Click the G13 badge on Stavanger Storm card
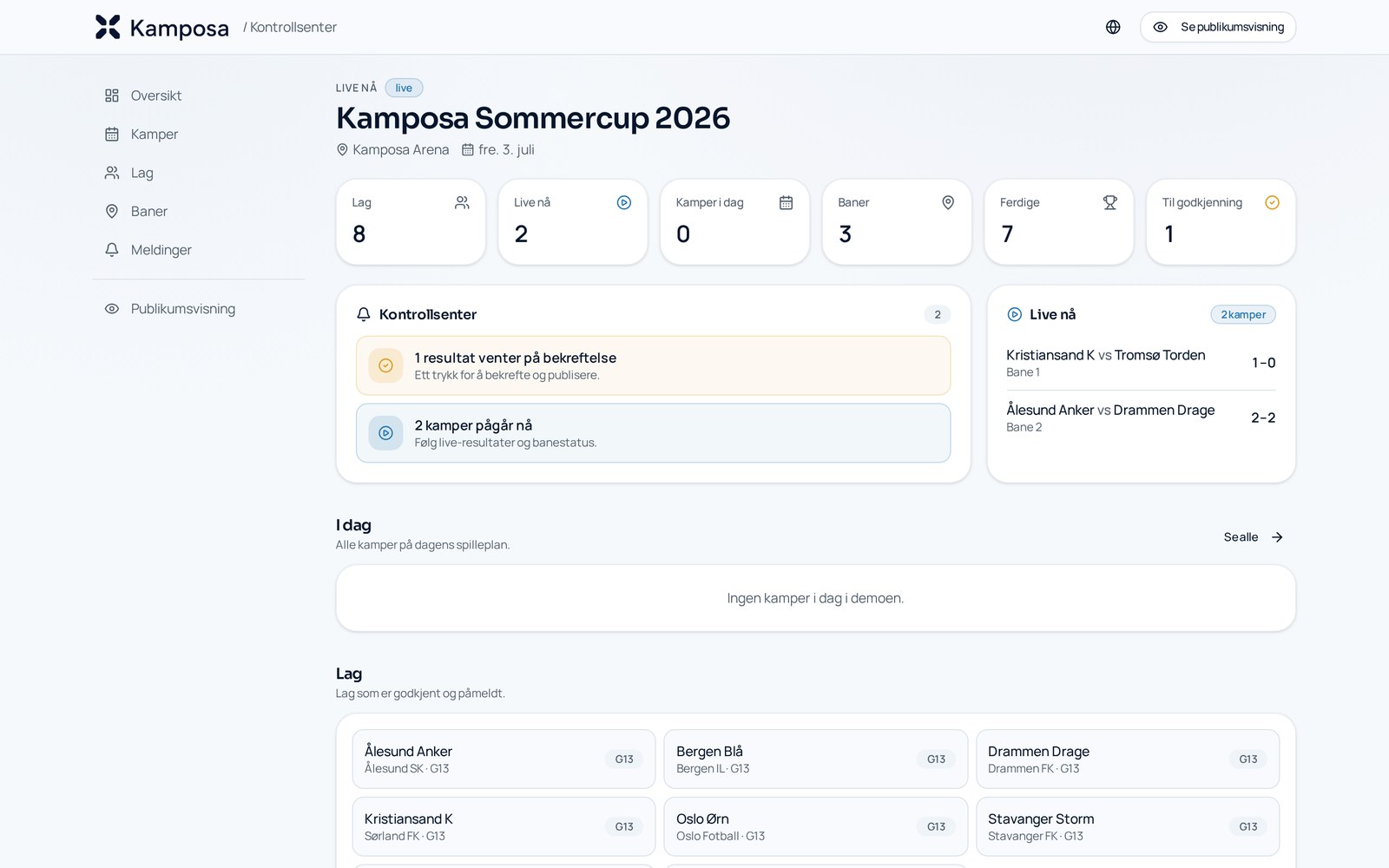 pos(1248,827)
